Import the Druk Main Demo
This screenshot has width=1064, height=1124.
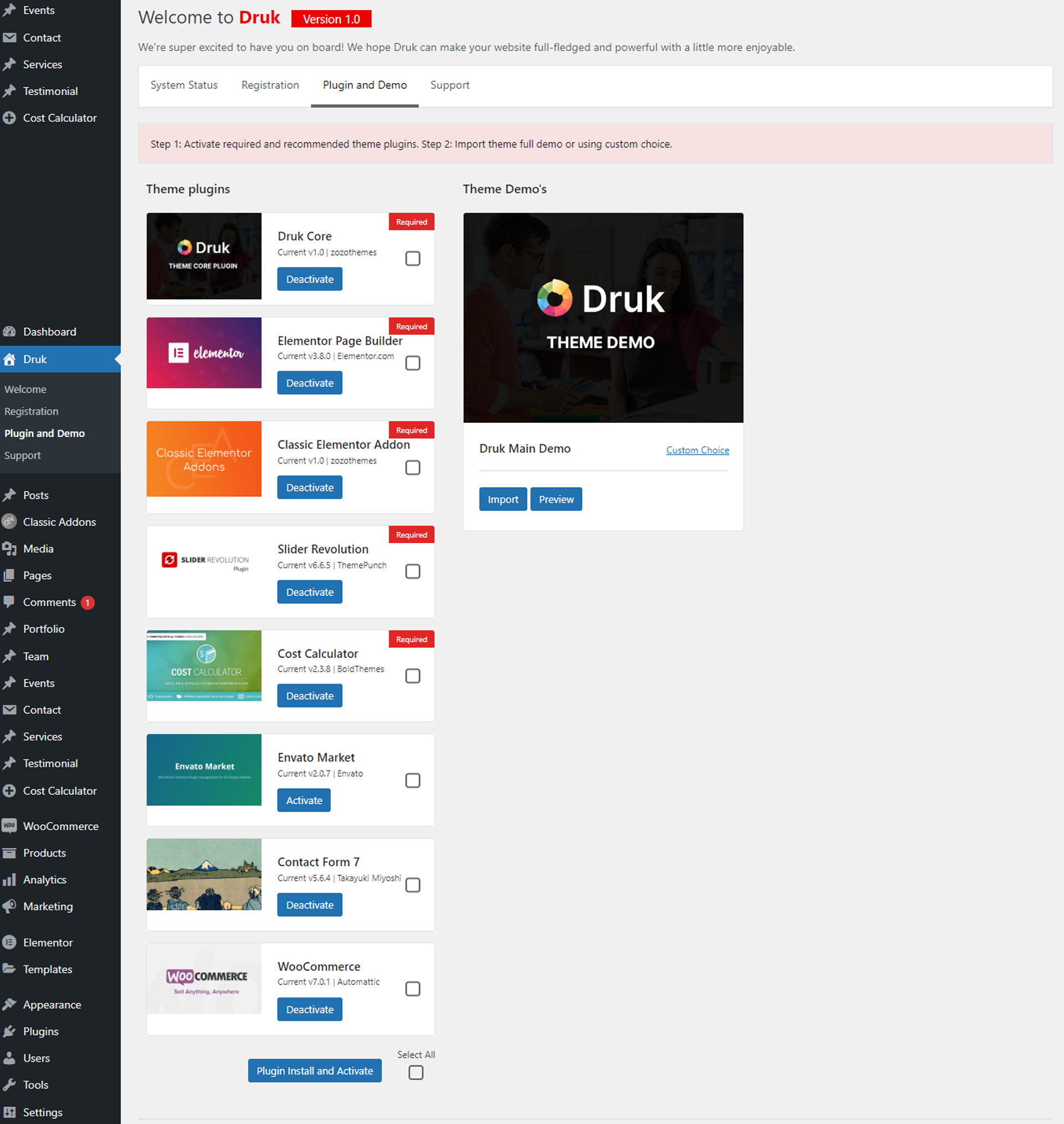point(503,499)
